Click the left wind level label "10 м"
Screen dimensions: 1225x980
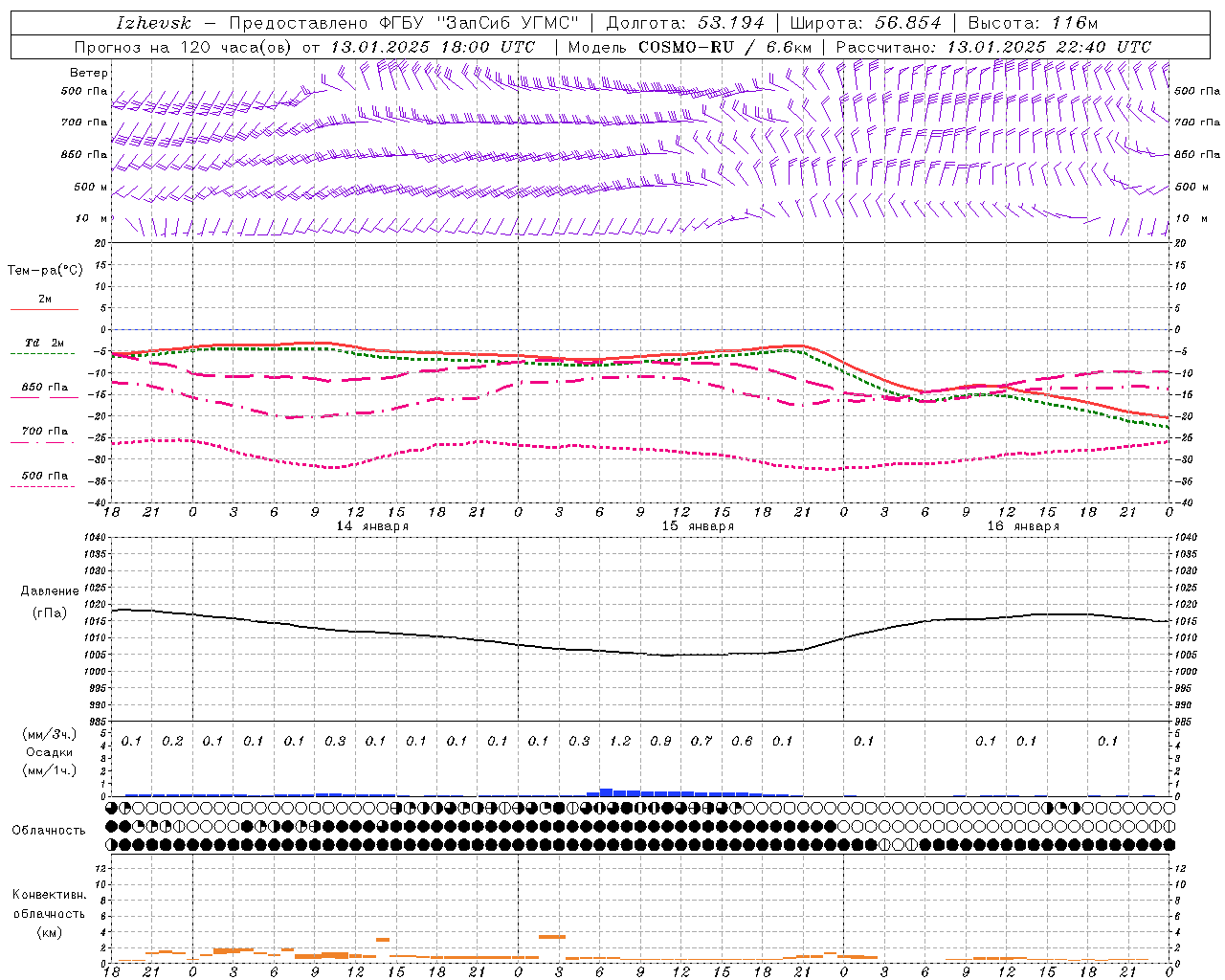tap(92, 218)
